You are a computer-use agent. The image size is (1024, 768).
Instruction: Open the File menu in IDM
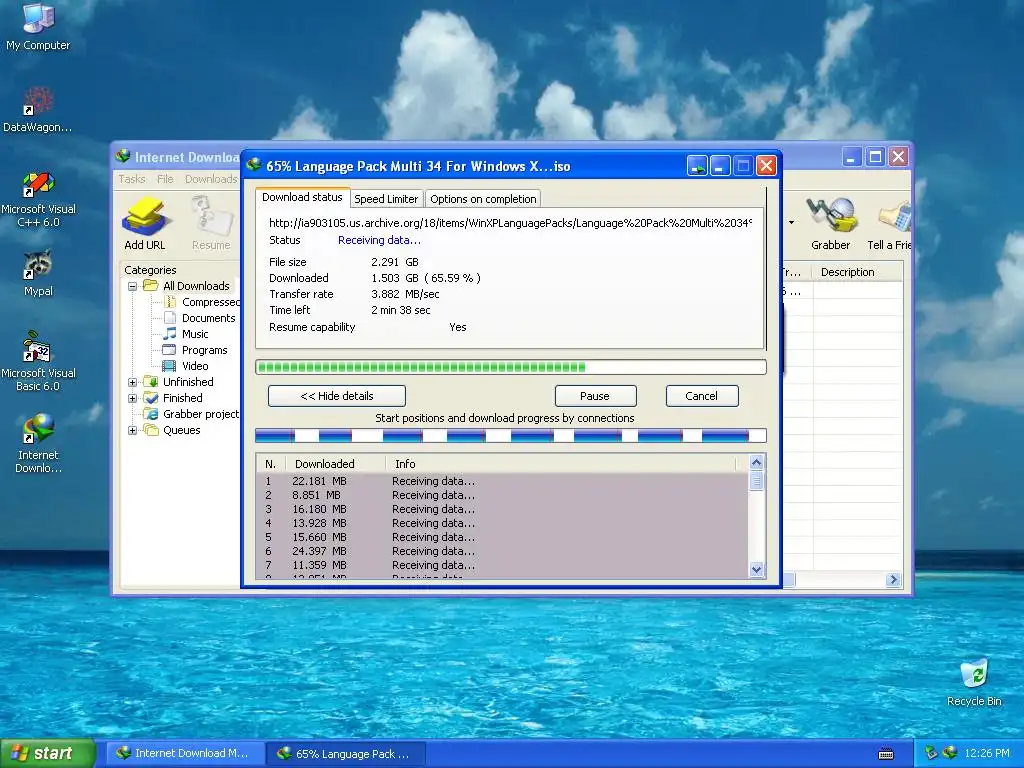click(165, 179)
